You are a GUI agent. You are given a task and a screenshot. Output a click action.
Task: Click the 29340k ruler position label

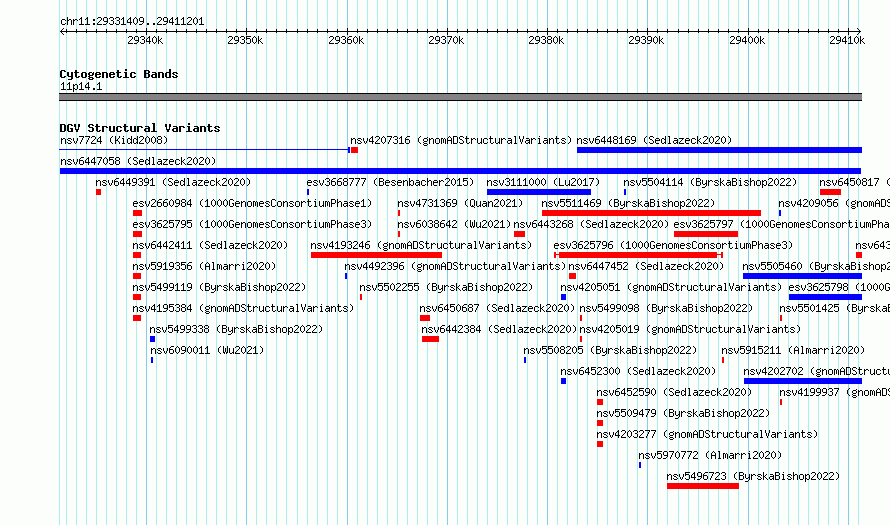(x=145, y=40)
